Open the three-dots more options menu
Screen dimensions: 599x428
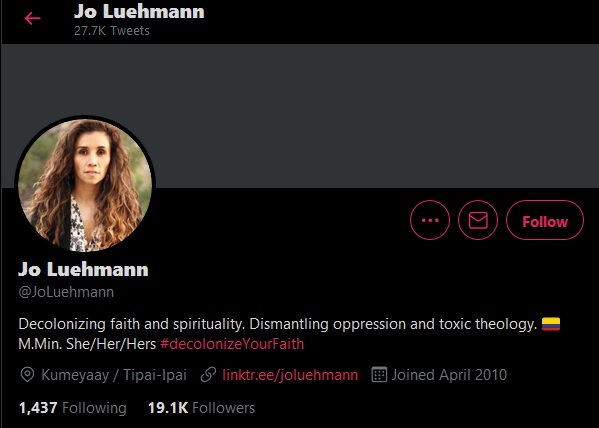coord(430,220)
